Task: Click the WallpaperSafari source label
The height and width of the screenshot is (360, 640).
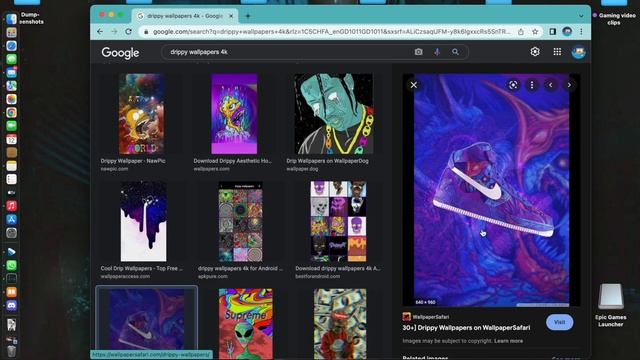Action: [x=430, y=317]
